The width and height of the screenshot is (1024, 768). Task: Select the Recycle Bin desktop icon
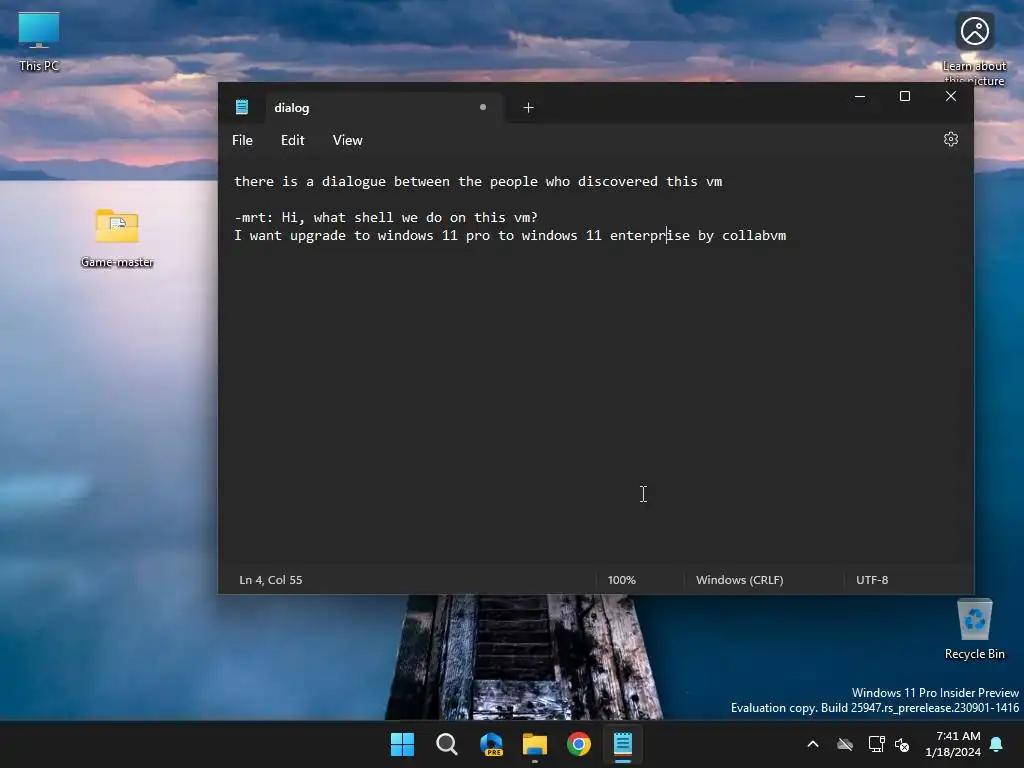[974, 629]
